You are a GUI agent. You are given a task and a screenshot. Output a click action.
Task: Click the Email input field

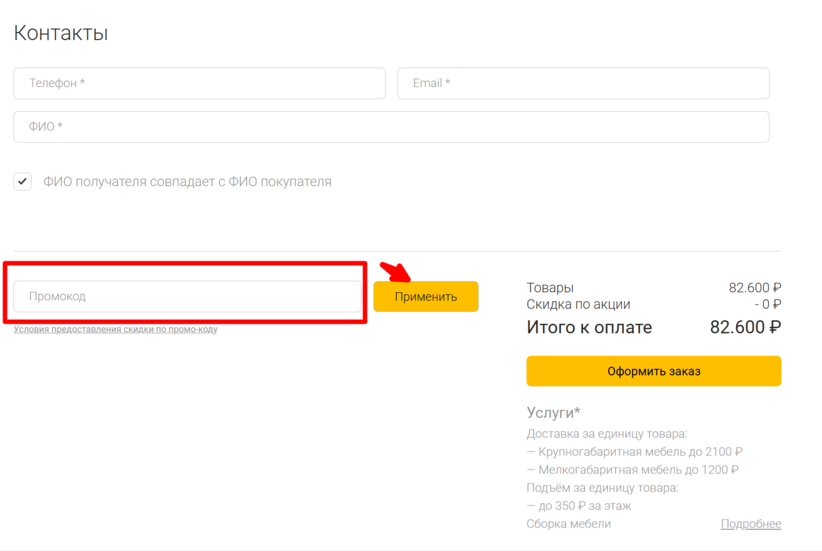(x=583, y=83)
